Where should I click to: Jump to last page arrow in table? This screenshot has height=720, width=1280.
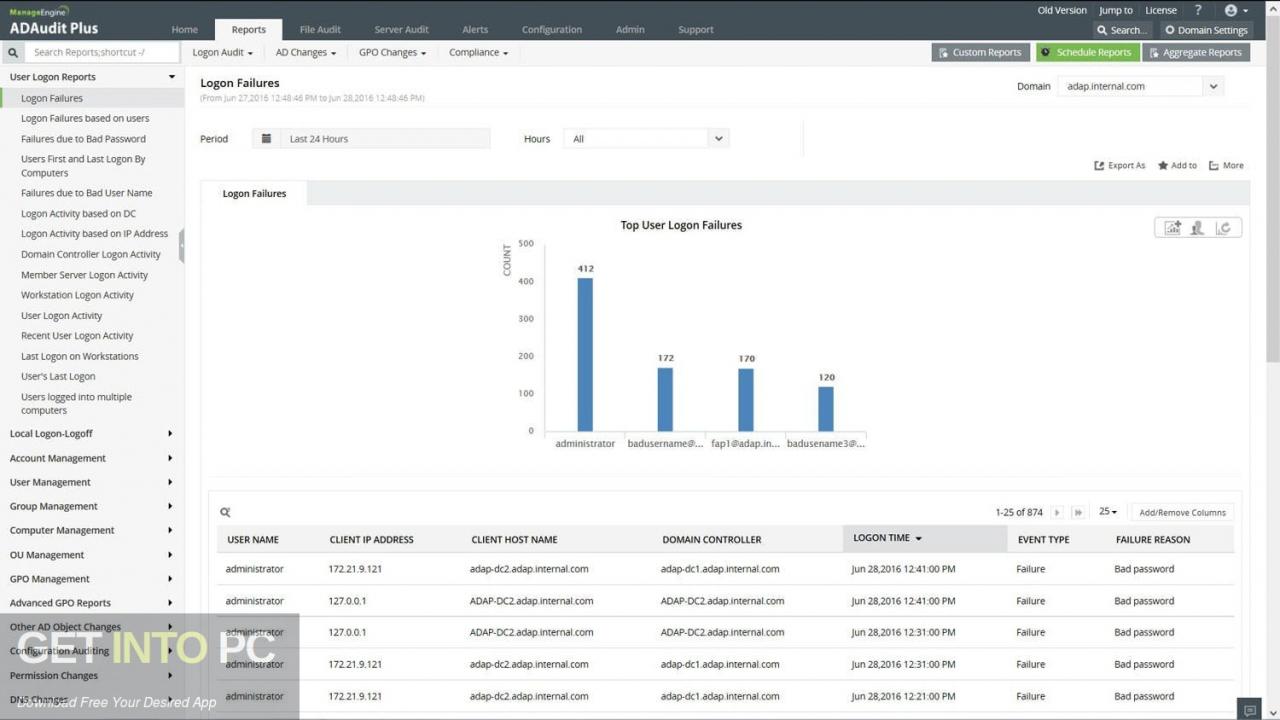click(1078, 512)
